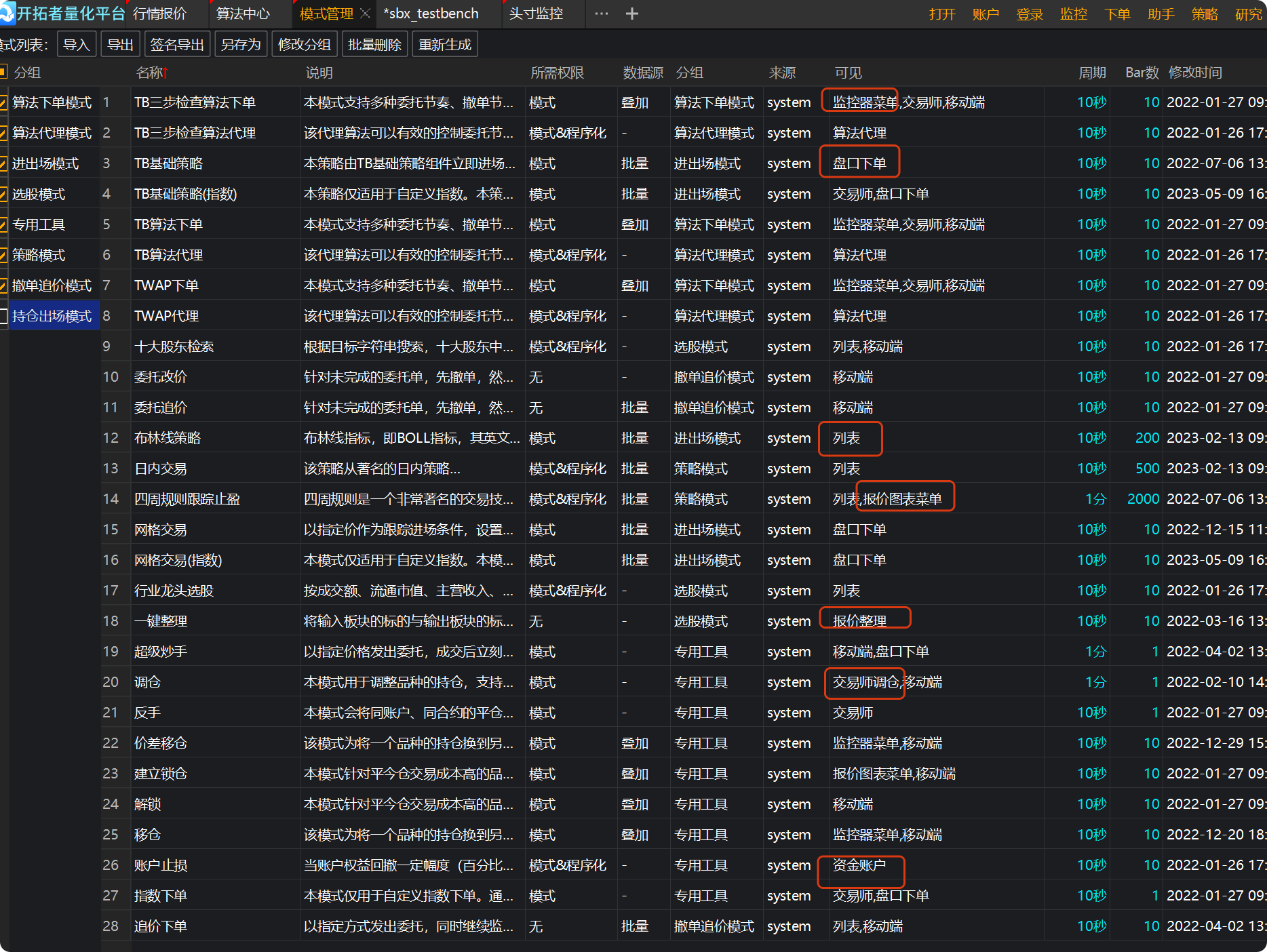Open the 头寸监控 tab
The height and width of the screenshot is (952, 1267).
(536, 14)
